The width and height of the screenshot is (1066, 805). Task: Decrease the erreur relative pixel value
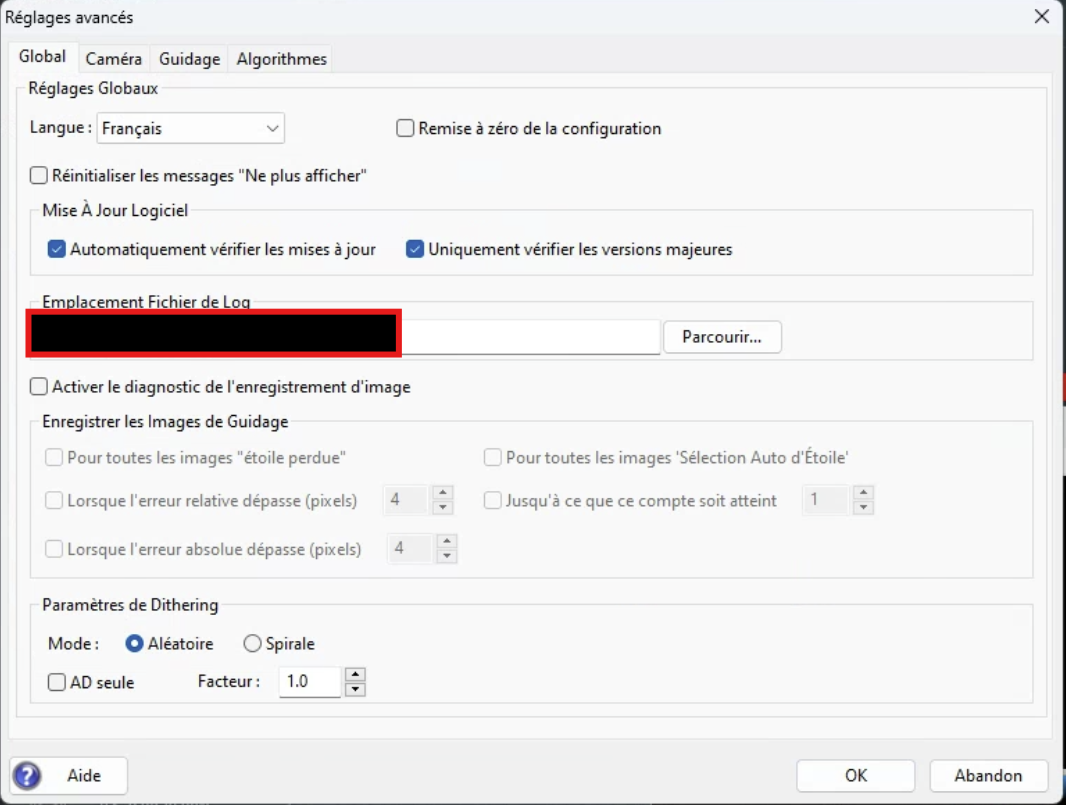point(443,507)
